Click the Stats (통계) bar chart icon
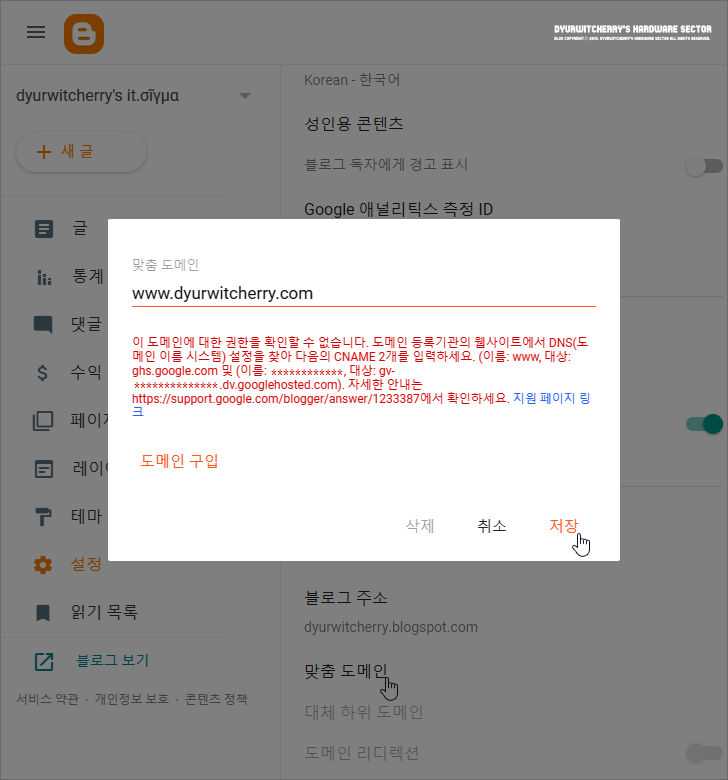Image resolution: width=728 pixels, height=780 pixels. [44, 277]
